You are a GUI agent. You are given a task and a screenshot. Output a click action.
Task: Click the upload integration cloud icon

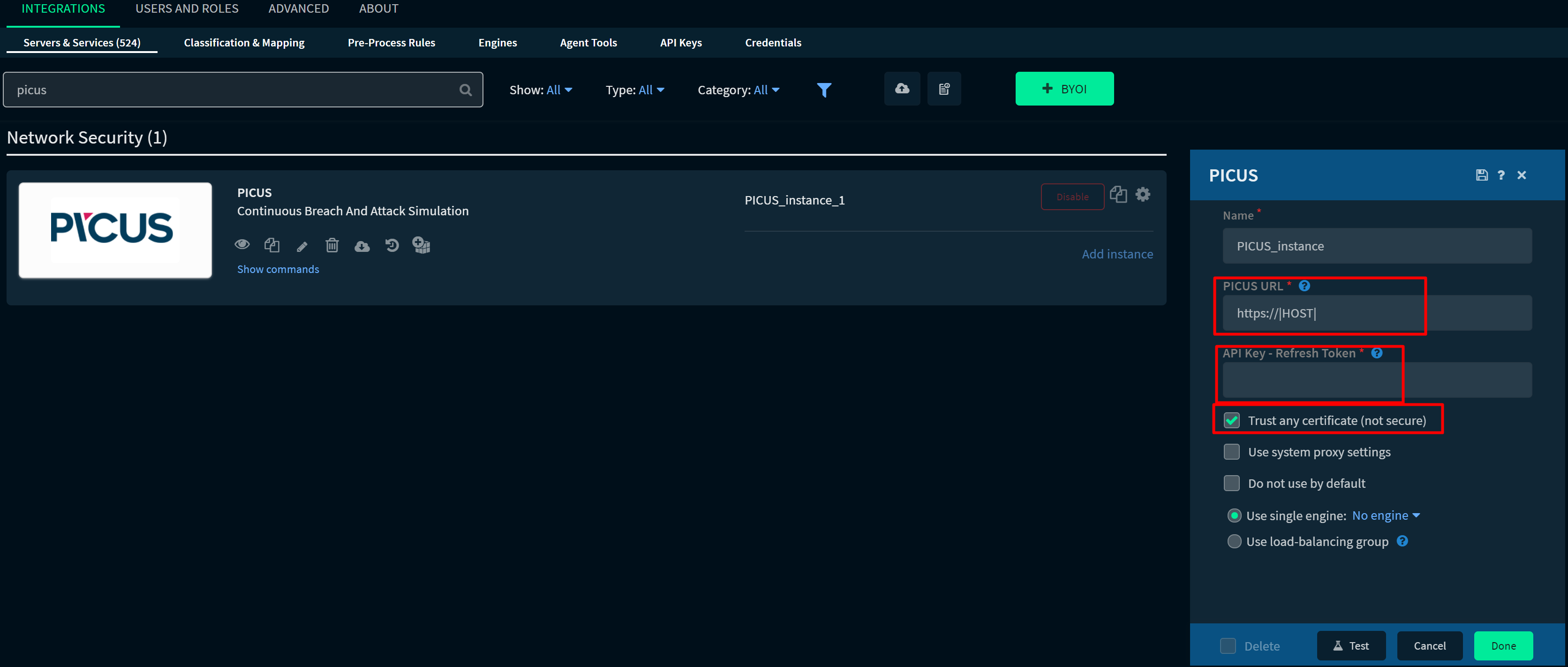(x=902, y=89)
